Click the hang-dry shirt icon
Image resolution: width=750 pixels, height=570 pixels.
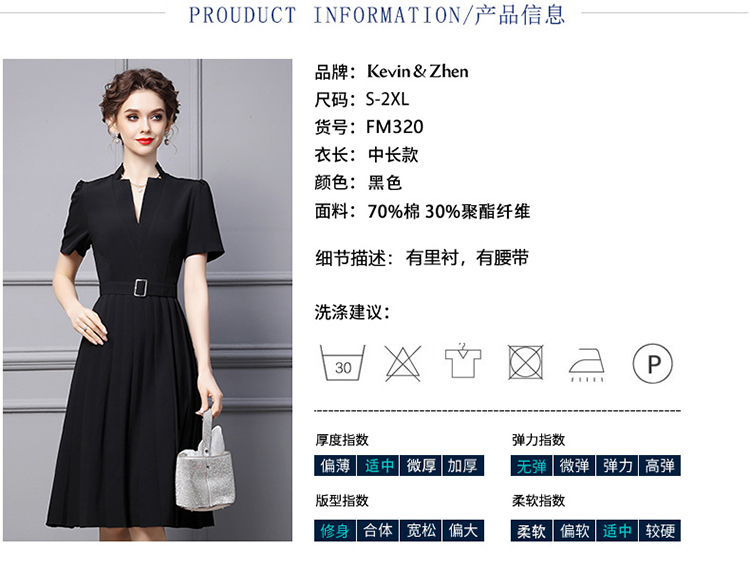pos(463,361)
